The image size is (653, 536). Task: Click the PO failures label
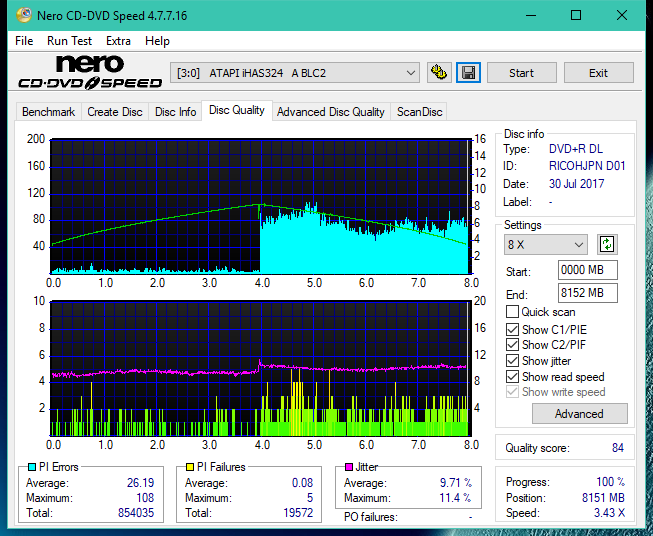pos(371,517)
